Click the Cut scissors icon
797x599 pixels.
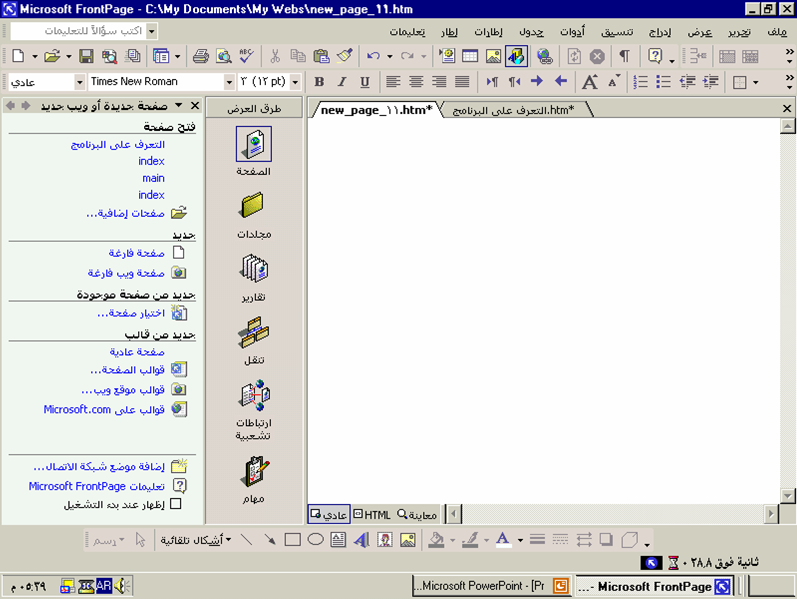click(x=275, y=56)
